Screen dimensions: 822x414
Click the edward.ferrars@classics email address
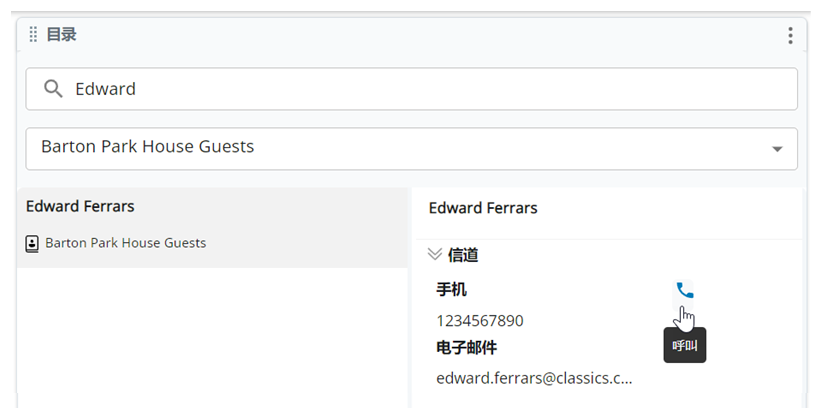[534, 378]
